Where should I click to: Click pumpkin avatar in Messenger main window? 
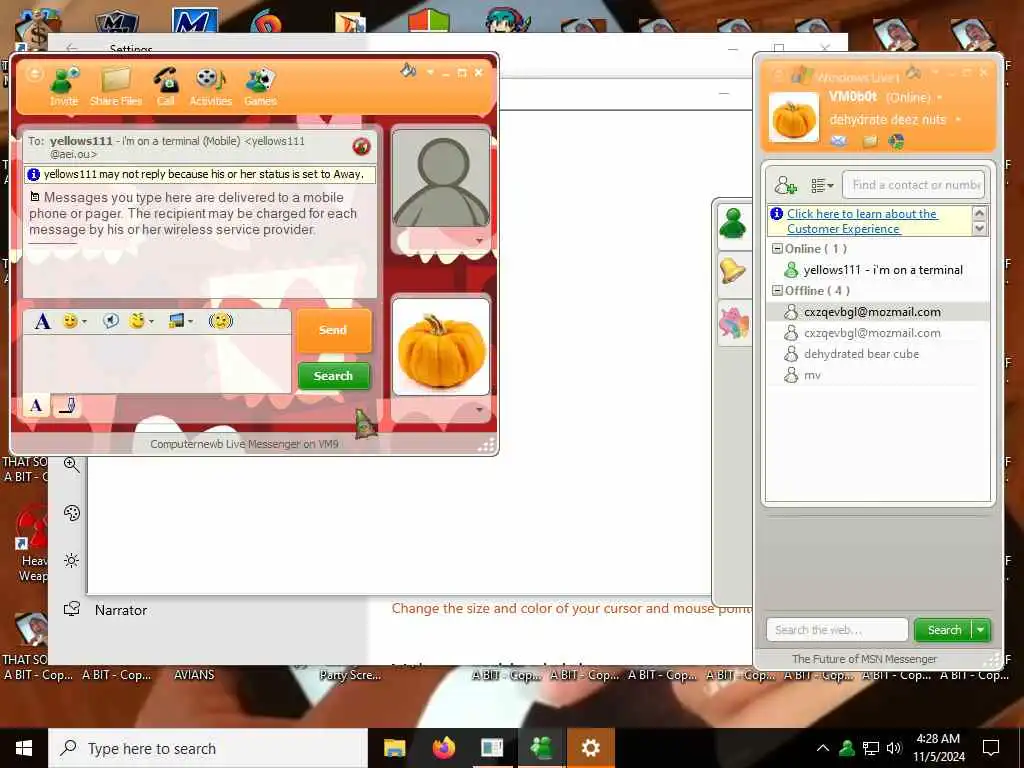(793, 118)
